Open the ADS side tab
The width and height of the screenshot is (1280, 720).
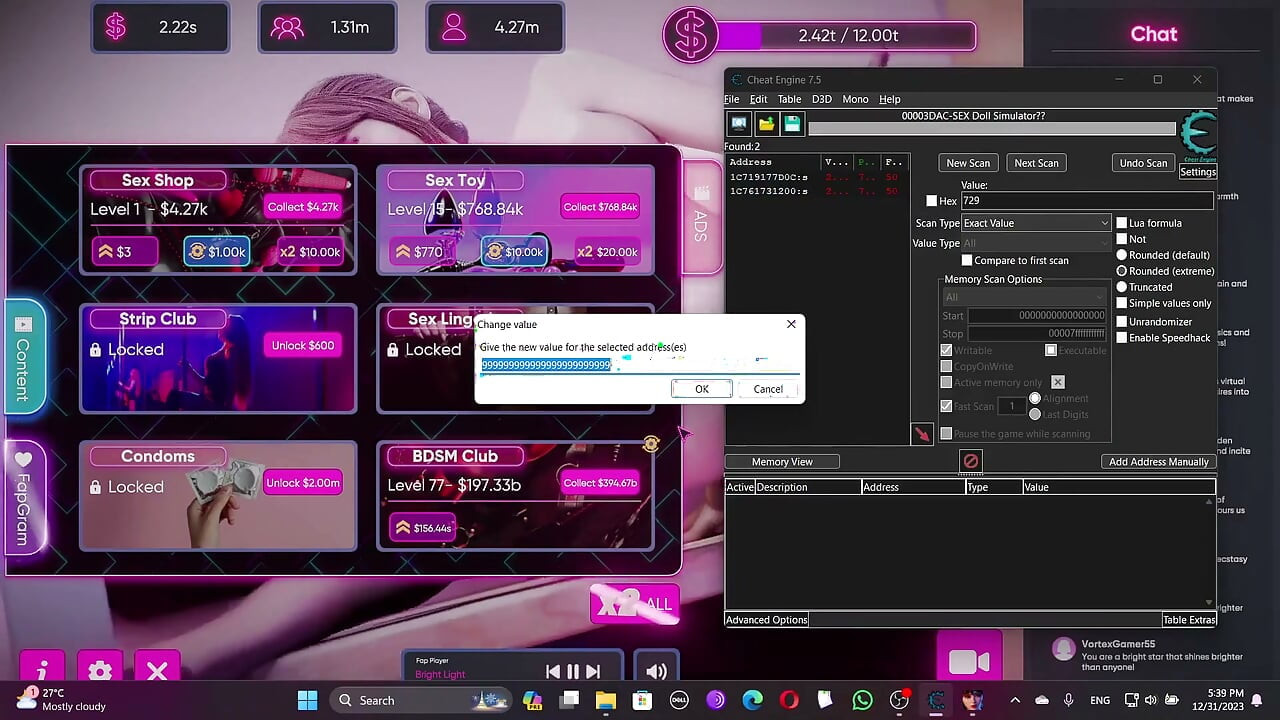pos(701,216)
